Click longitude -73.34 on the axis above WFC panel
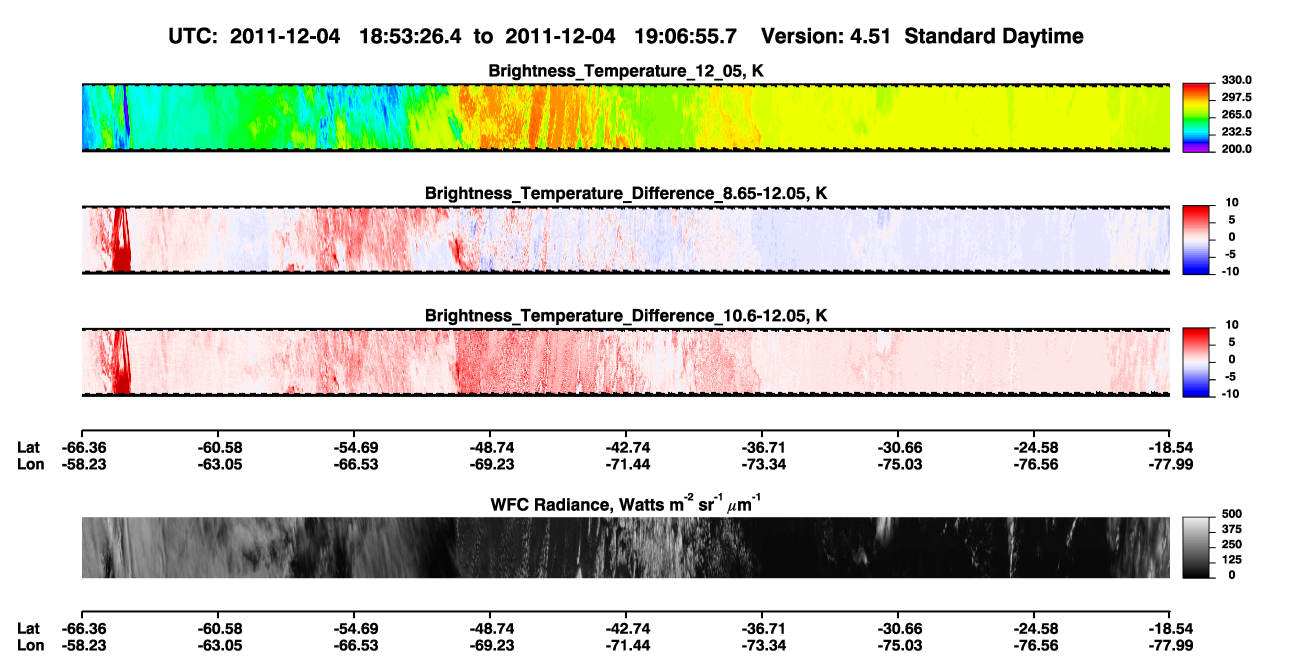The width and height of the screenshot is (1300, 667). (x=762, y=464)
